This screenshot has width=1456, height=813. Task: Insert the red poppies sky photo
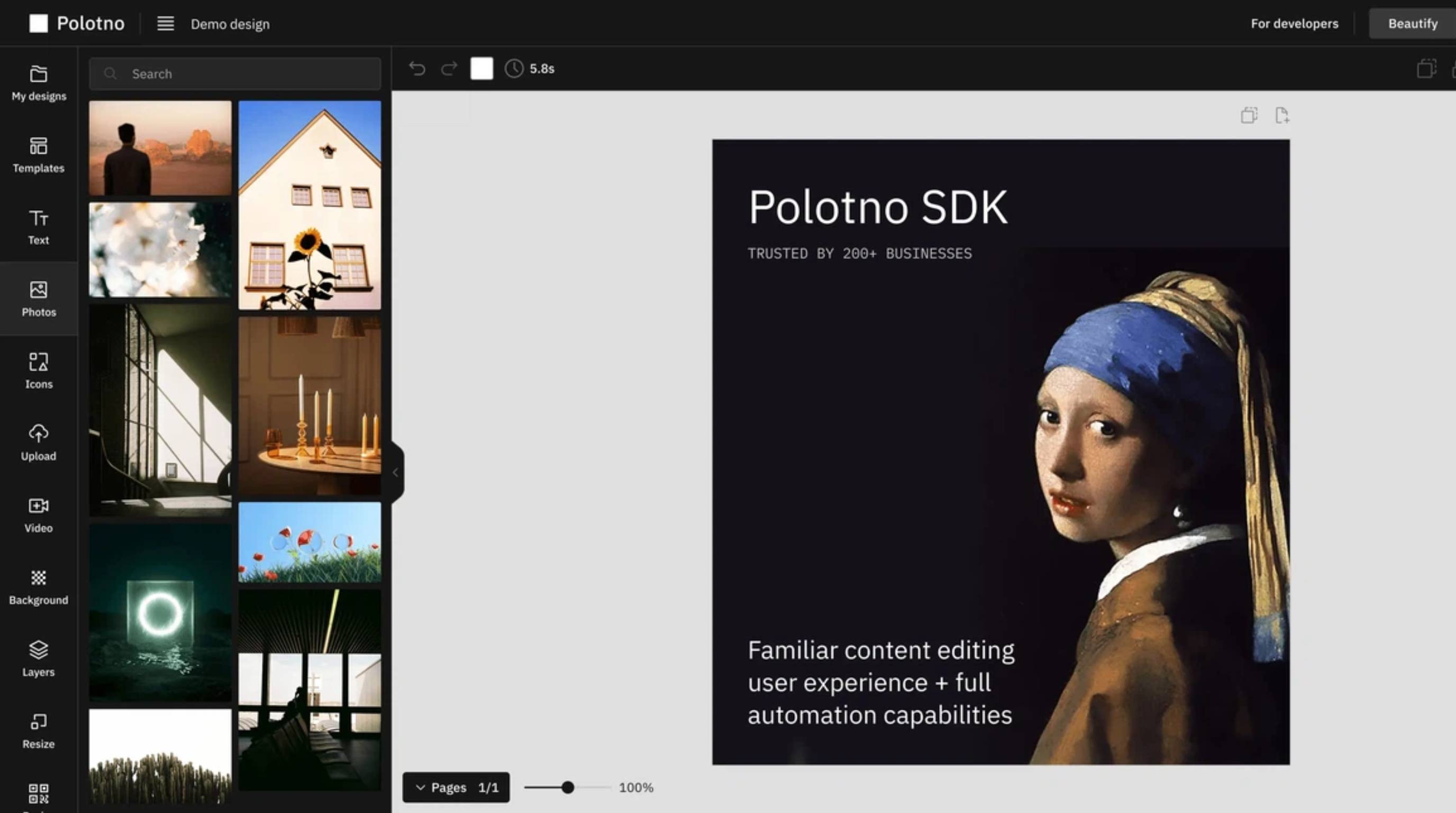[x=310, y=542]
